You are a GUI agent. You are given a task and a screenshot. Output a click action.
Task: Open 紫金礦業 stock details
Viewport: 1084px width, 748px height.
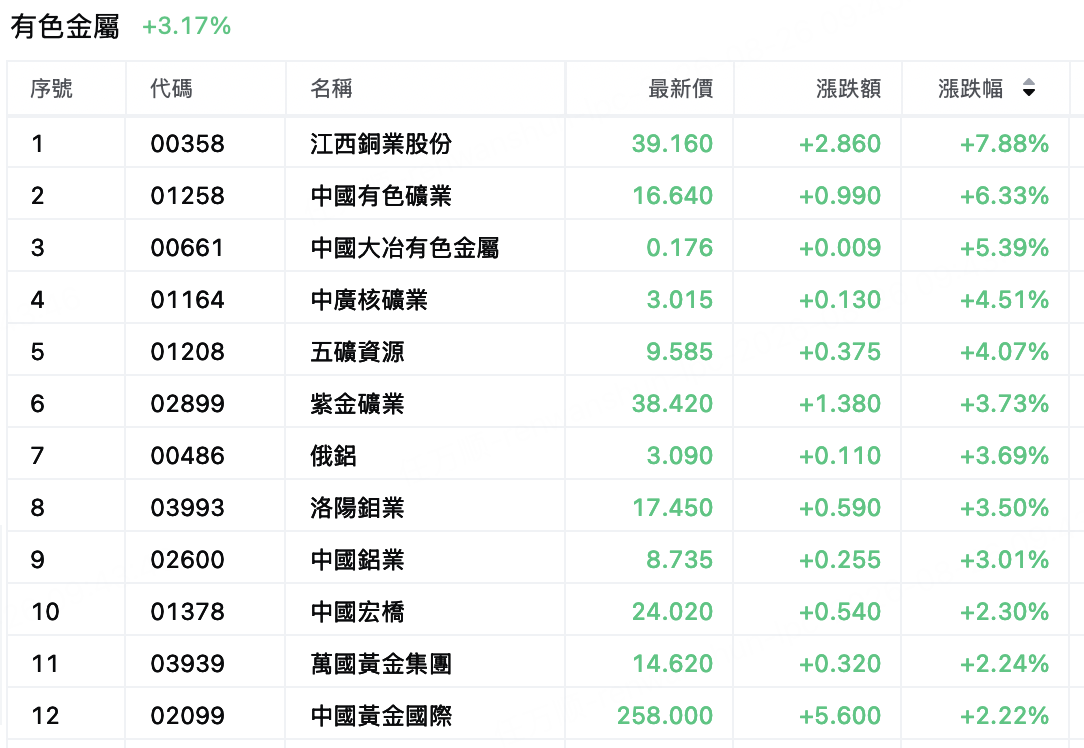click(357, 404)
